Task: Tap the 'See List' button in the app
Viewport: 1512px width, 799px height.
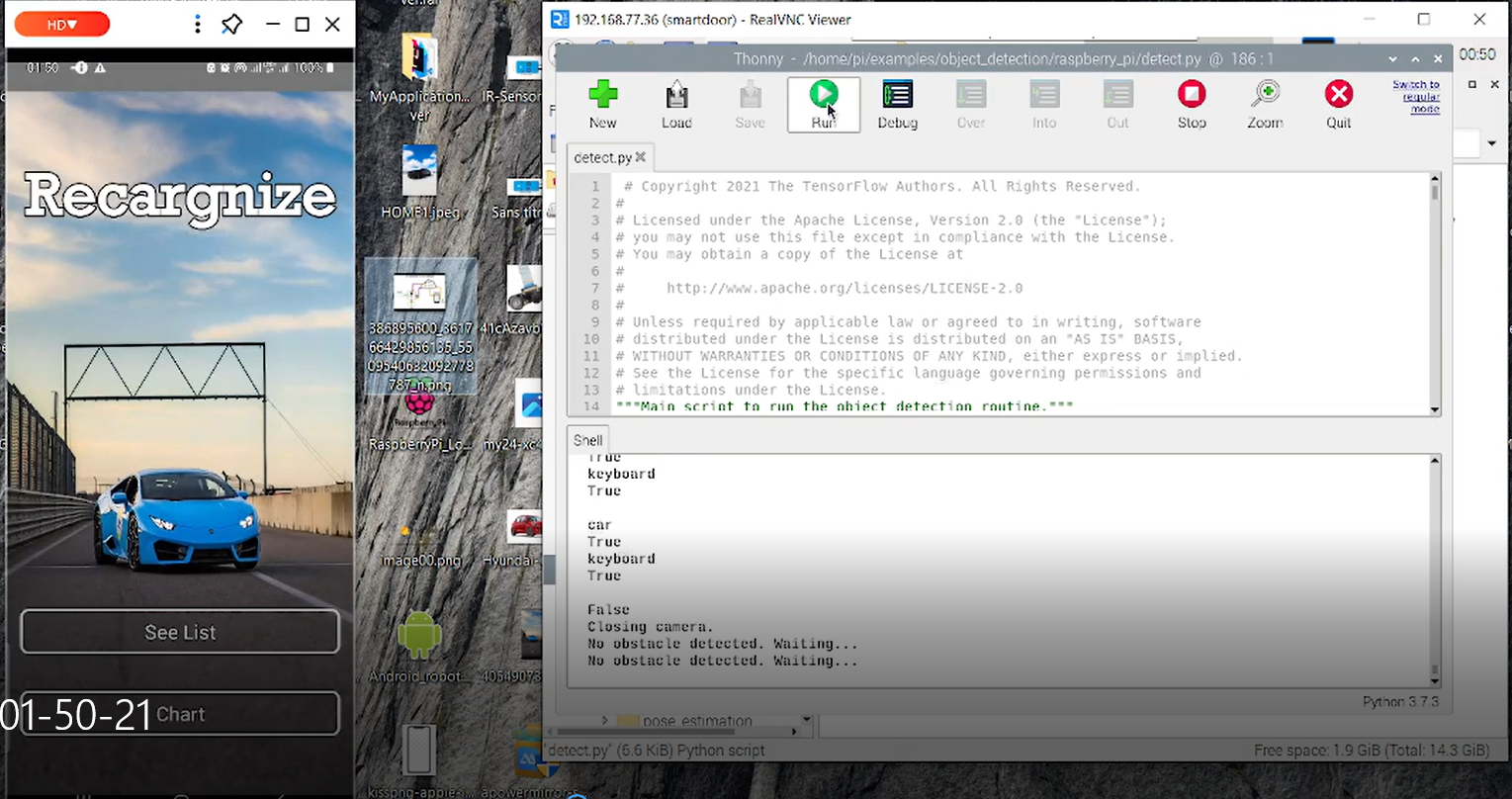Action: pyautogui.click(x=180, y=632)
